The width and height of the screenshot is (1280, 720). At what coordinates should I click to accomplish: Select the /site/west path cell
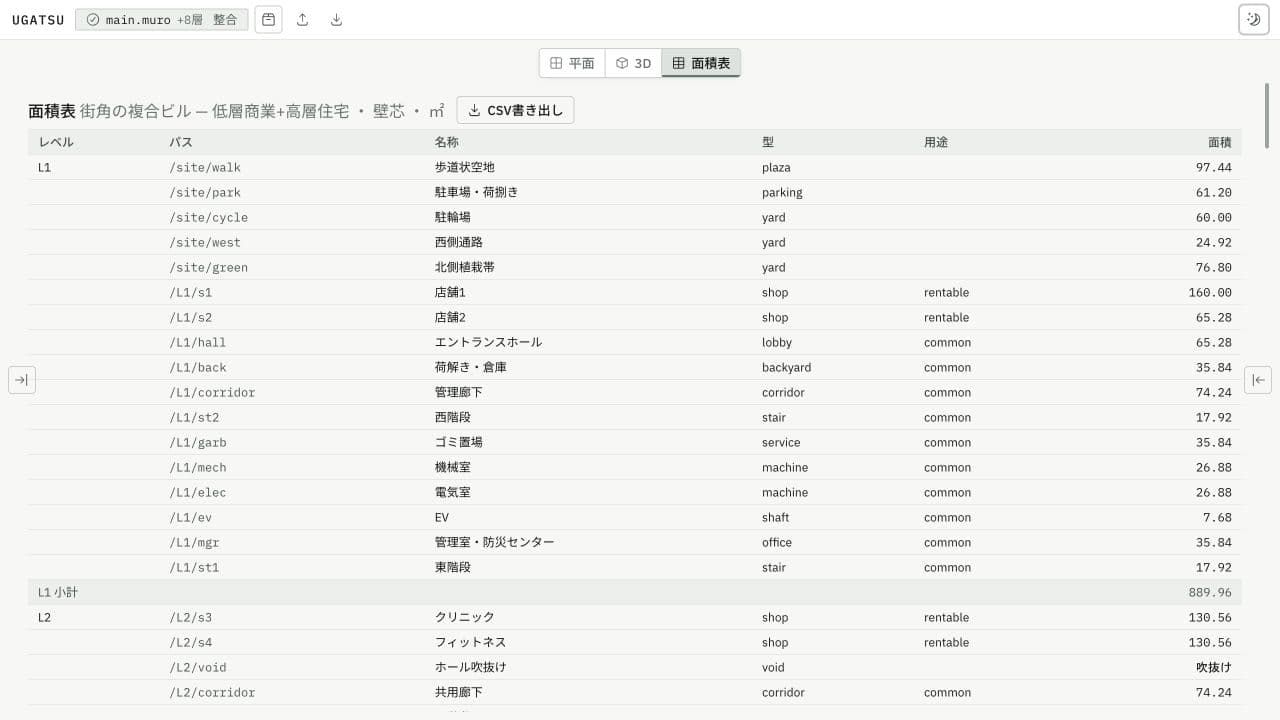pos(205,242)
